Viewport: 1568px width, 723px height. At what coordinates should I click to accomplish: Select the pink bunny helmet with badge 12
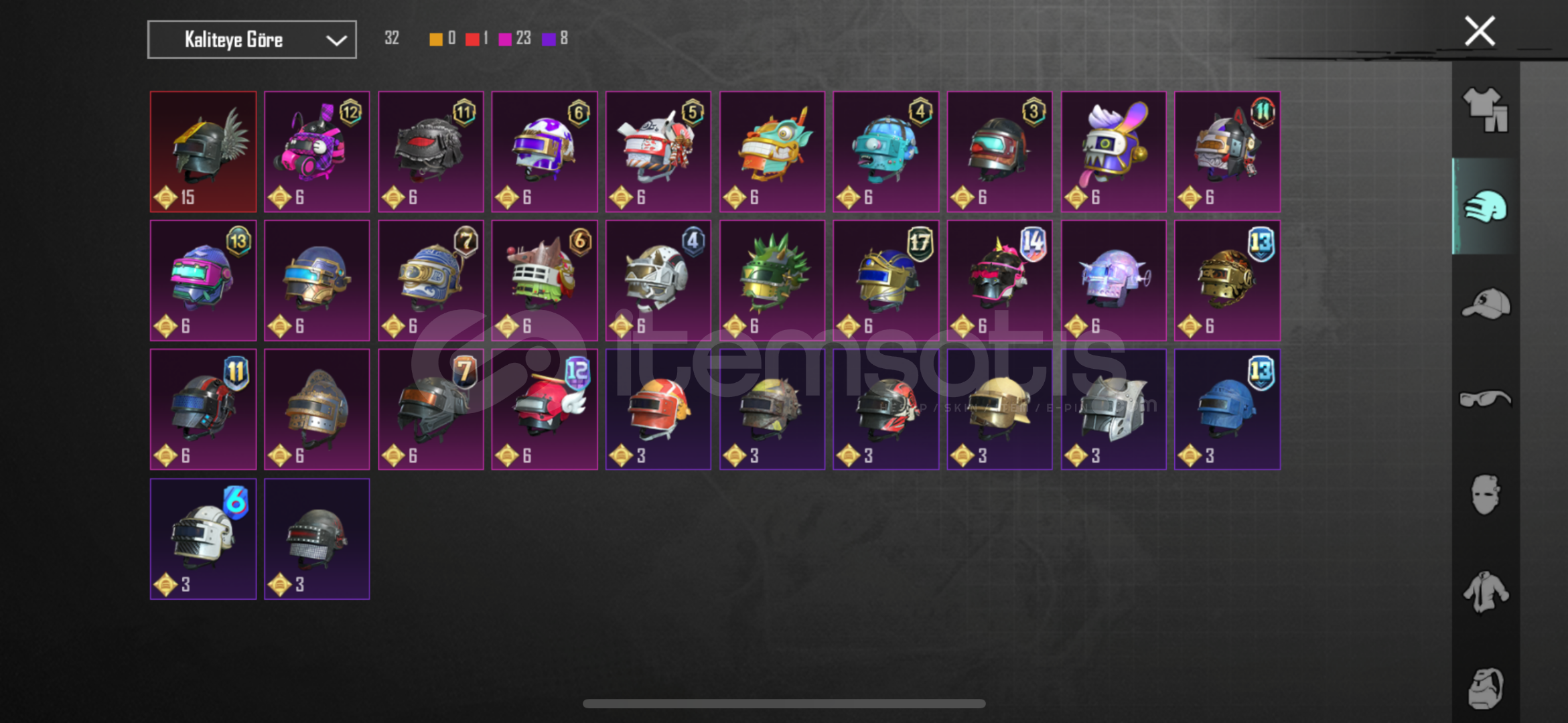pos(317,152)
